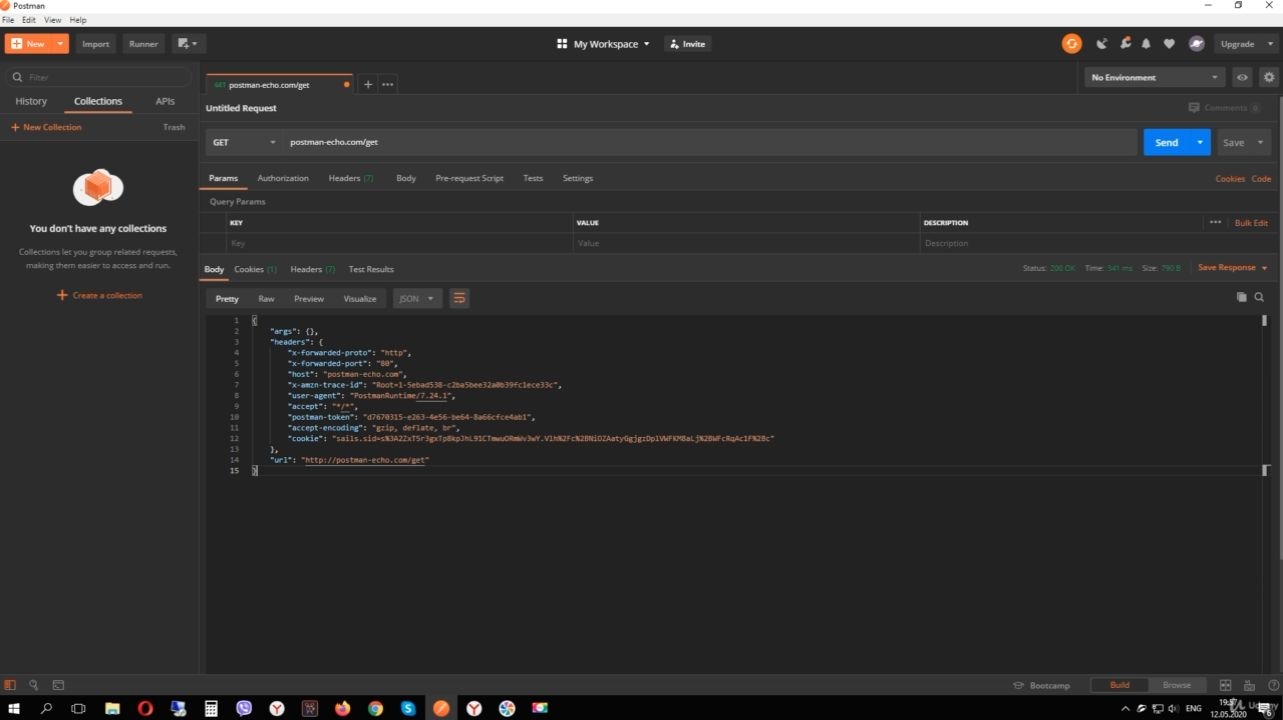Image resolution: width=1283 pixels, height=720 pixels.
Task: Switch to Visualize response view
Action: tap(360, 298)
